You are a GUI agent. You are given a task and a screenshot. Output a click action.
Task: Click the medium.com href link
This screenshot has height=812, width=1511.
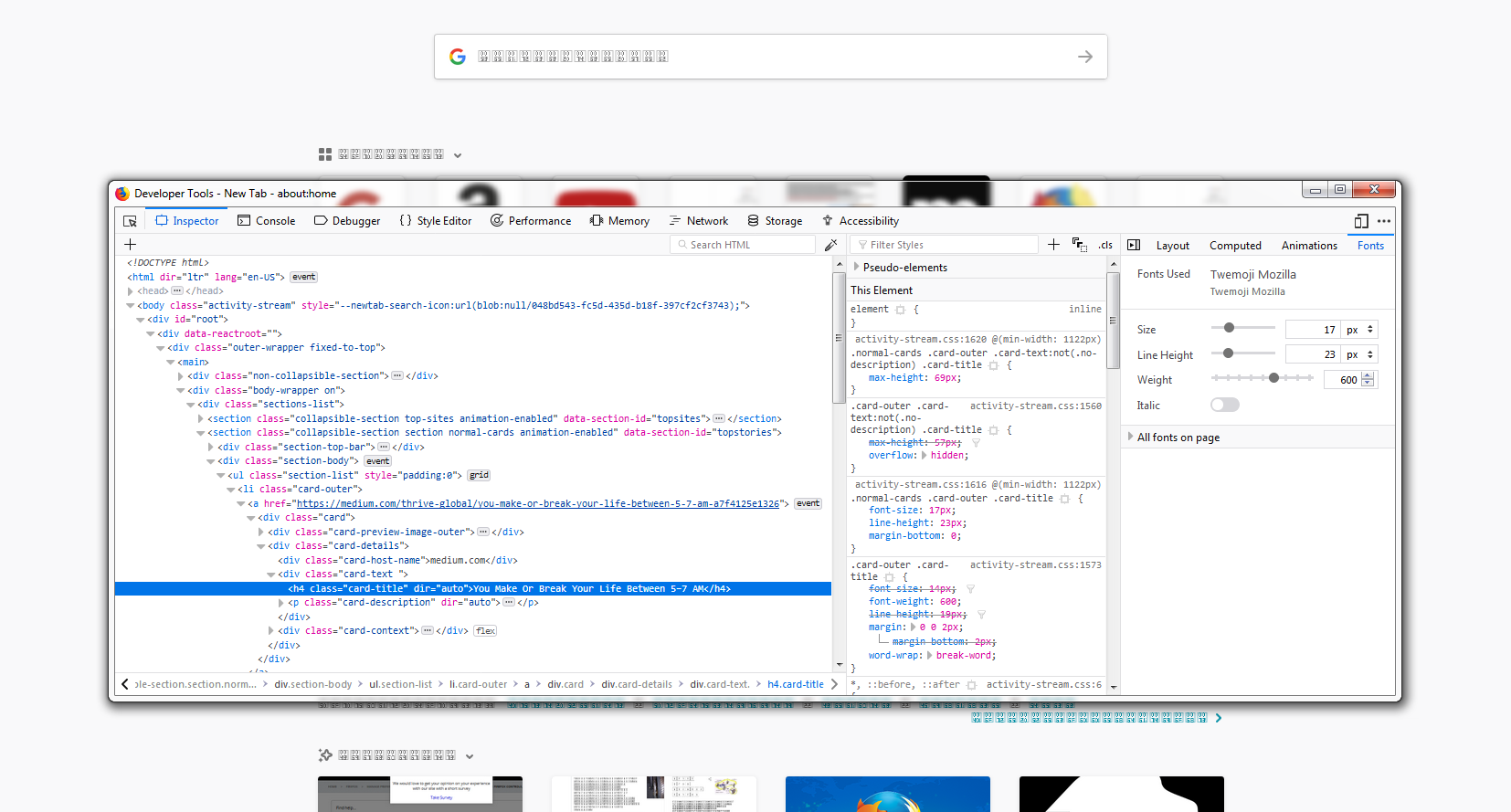coord(537,503)
